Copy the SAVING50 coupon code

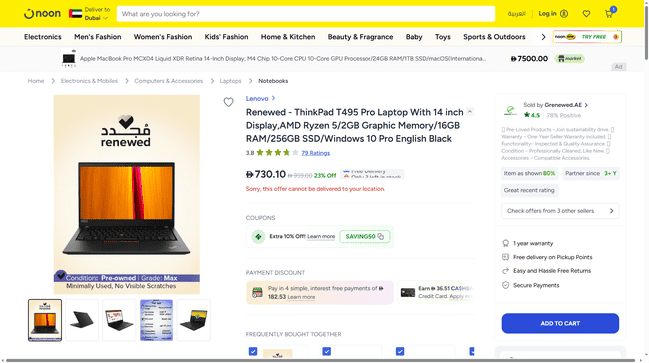point(381,236)
